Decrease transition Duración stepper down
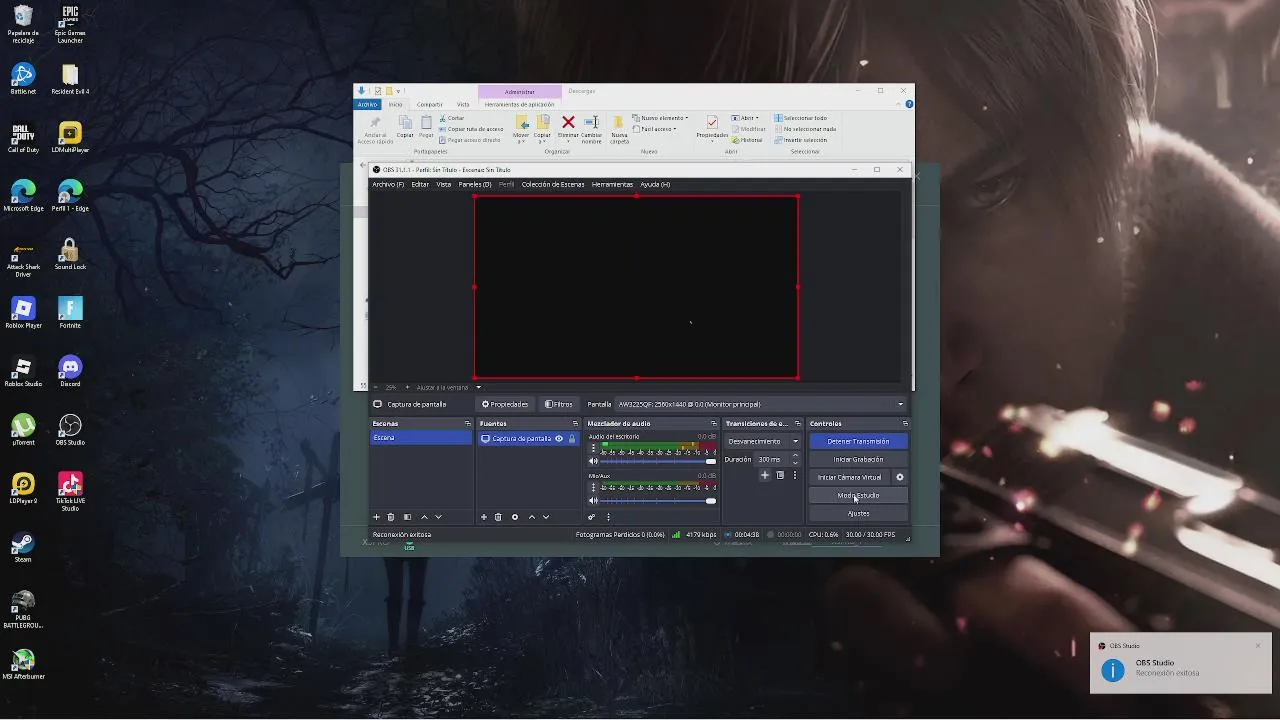The width and height of the screenshot is (1280, 720). (795, 462)
